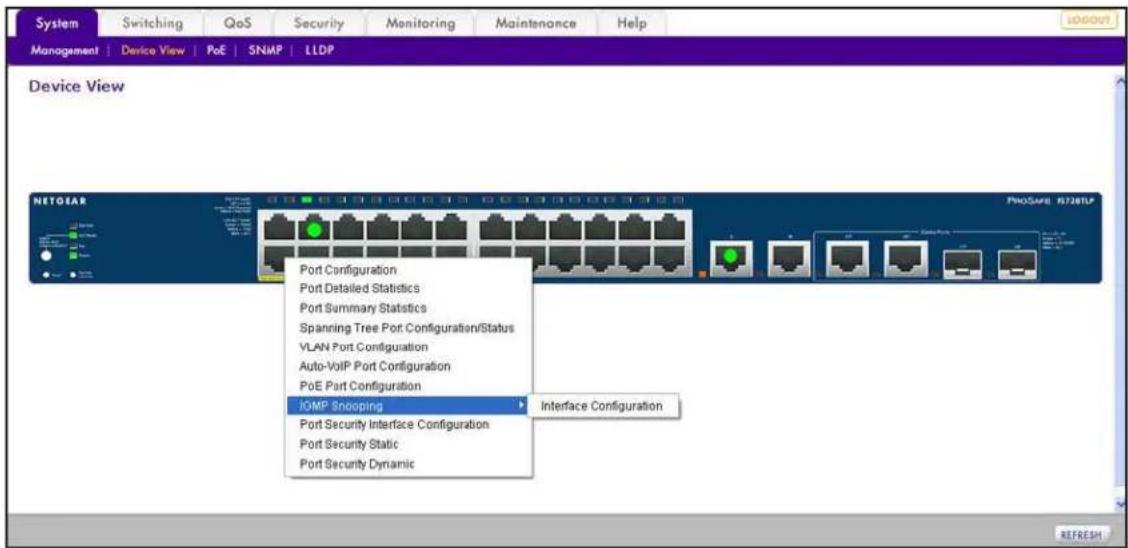Viewport: 1128px width, 548px height.
Task: Select the Device View submenu link
Action: (153, 51)
